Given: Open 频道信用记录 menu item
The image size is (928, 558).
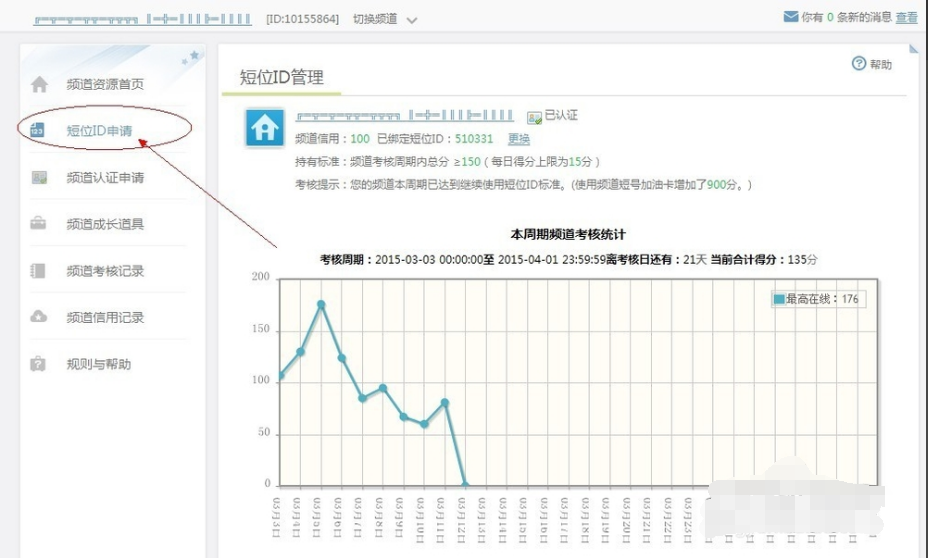Looking at the screenshot, I should [x=105, y=317].
